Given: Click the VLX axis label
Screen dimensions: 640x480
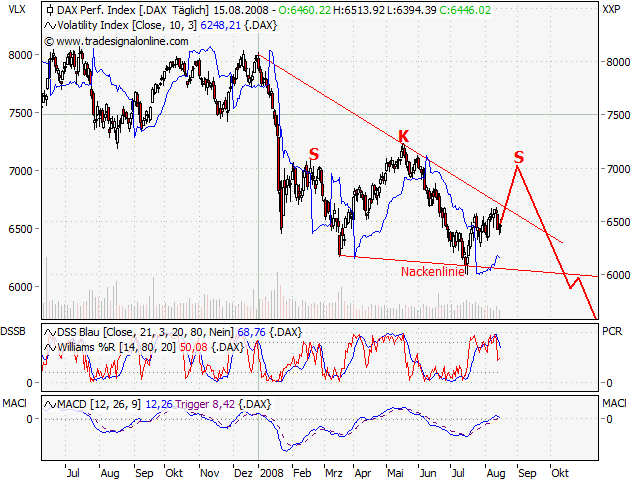Looking at the screenshot, I should [17, 9].
